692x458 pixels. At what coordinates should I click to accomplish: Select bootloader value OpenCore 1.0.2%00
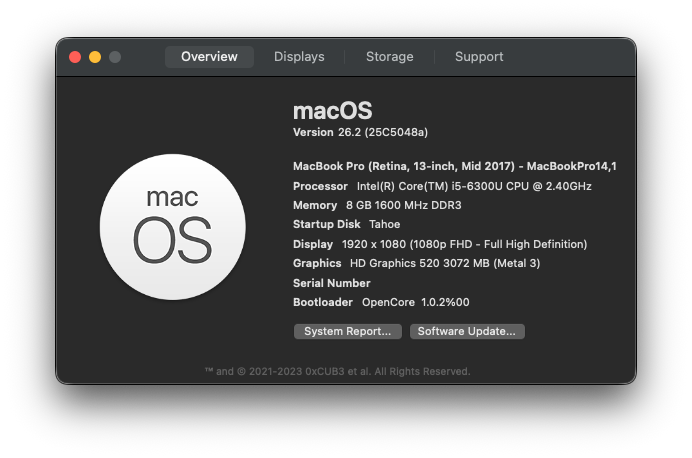[x=416, y=302]
